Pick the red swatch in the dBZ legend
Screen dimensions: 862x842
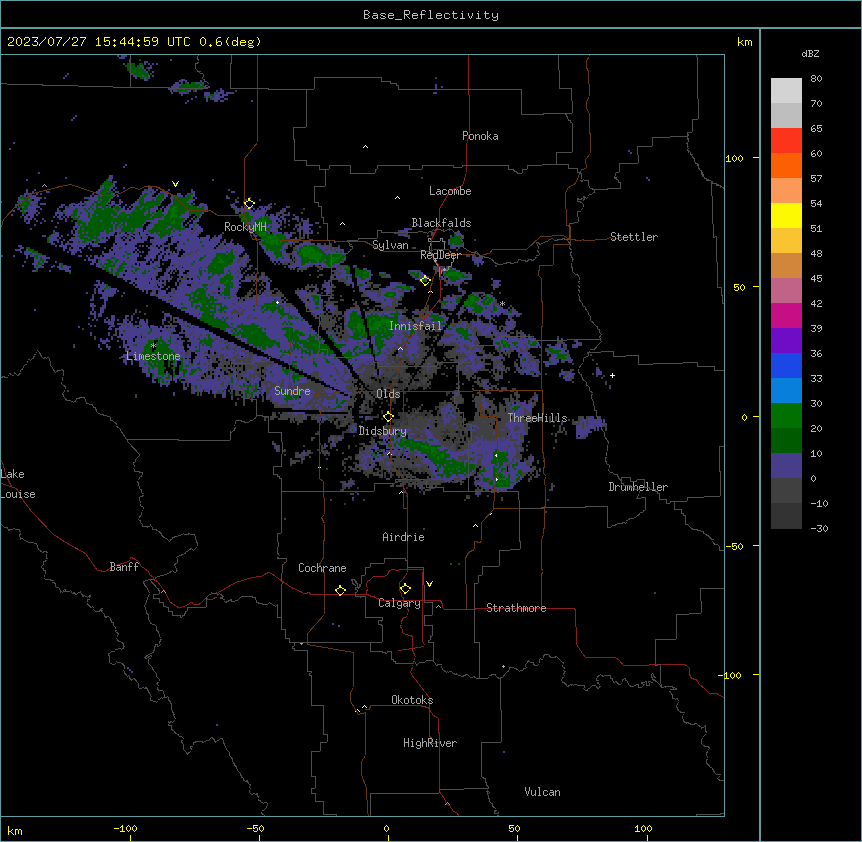786,141
